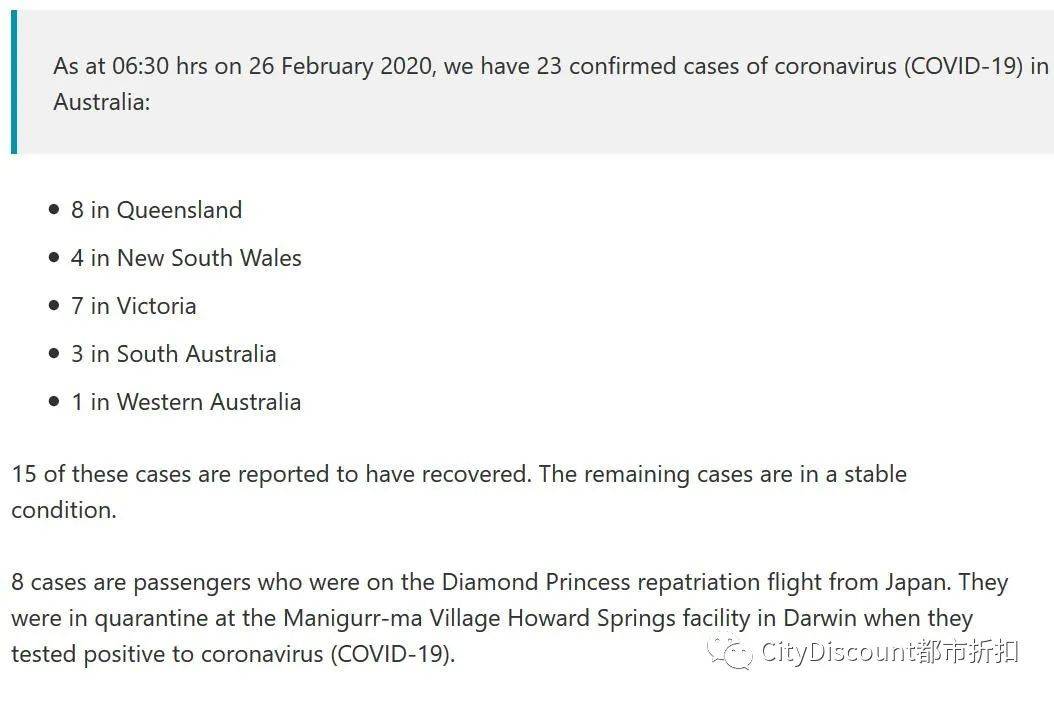Click the "7 in Victoria" list entry
The height and width of the screenshot is (701, 1054).
pos(133,306)
